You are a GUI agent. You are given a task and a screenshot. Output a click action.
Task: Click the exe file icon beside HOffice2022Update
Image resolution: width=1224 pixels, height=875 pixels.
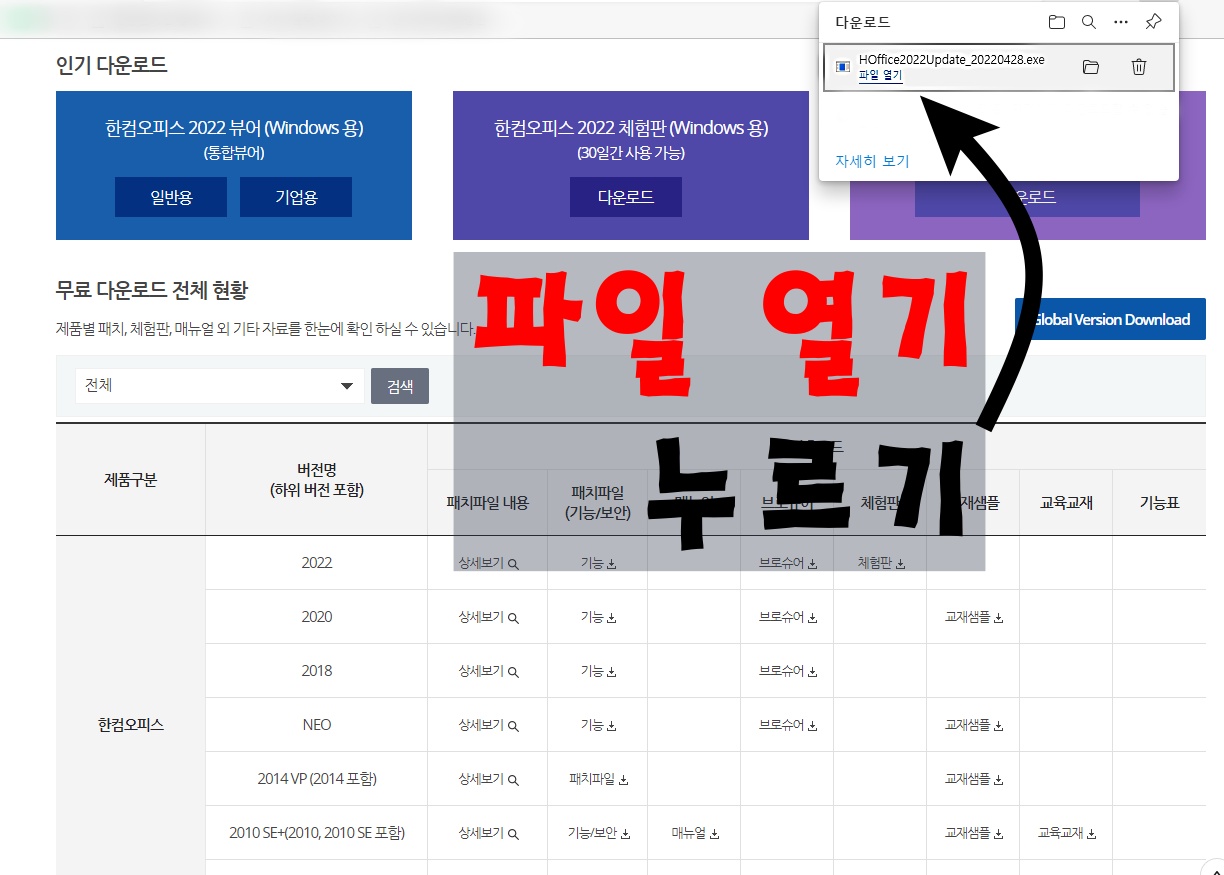pyautogui.click(x=843, y=67)
